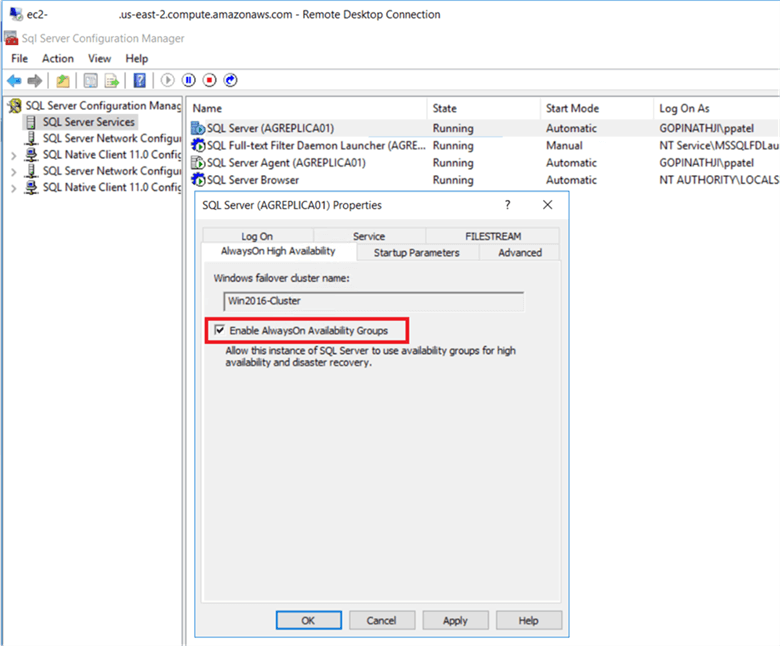Click the Up one level folder icon
This screenshot has width=780, height=646.
pos(63,80)
